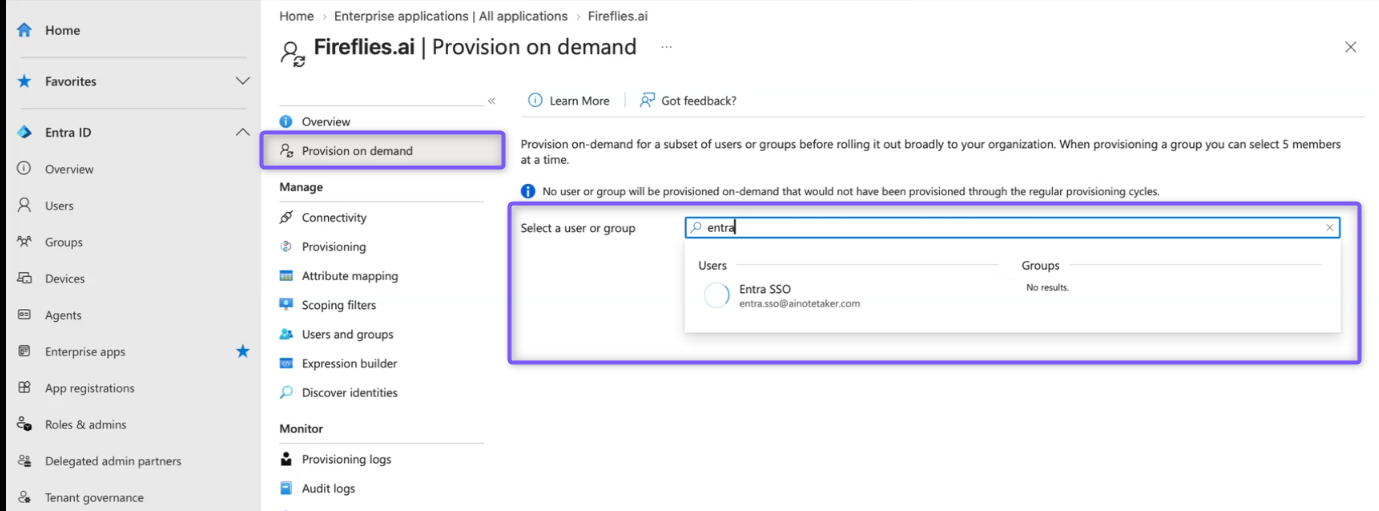Screen dimensions: 1379x511
Task: Click Enterprise applications | All applications breadcrumb
Action: coord(450,16)
